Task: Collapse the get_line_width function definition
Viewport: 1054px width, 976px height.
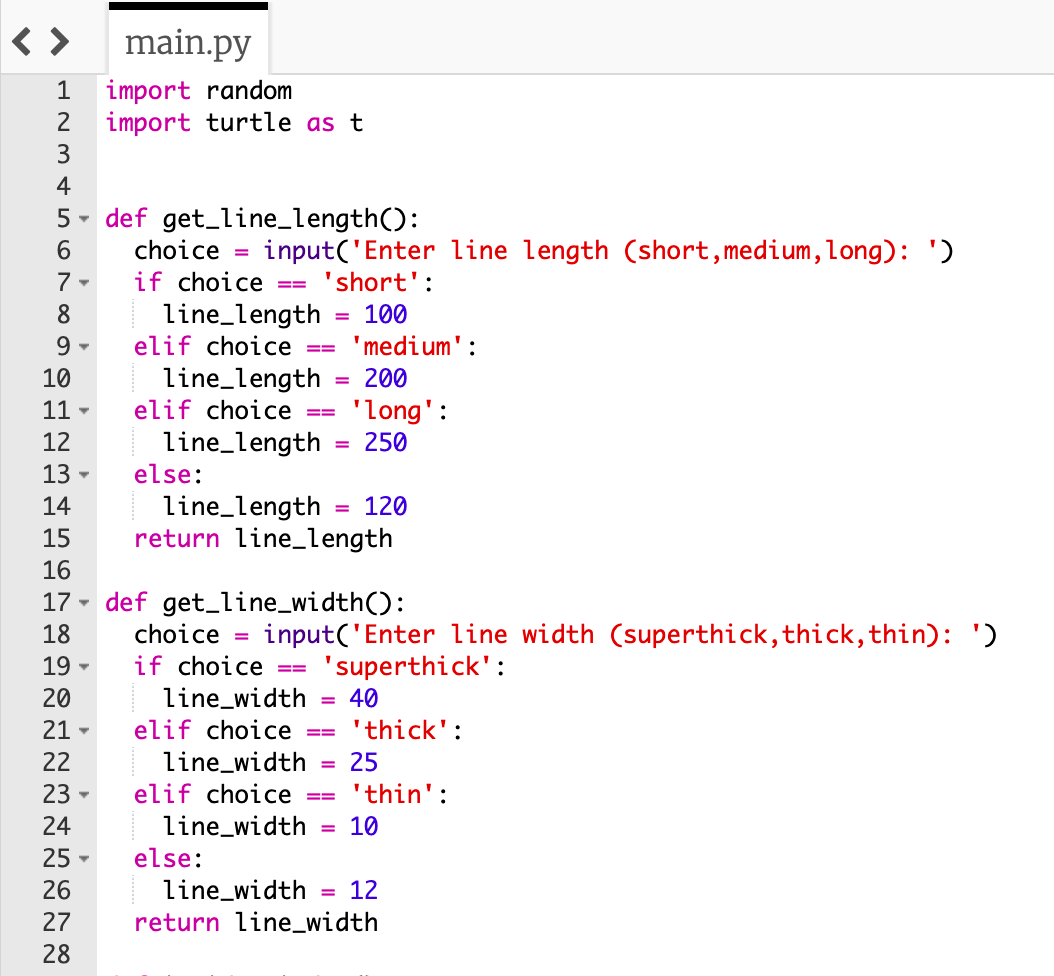Action: pos(85,602)
